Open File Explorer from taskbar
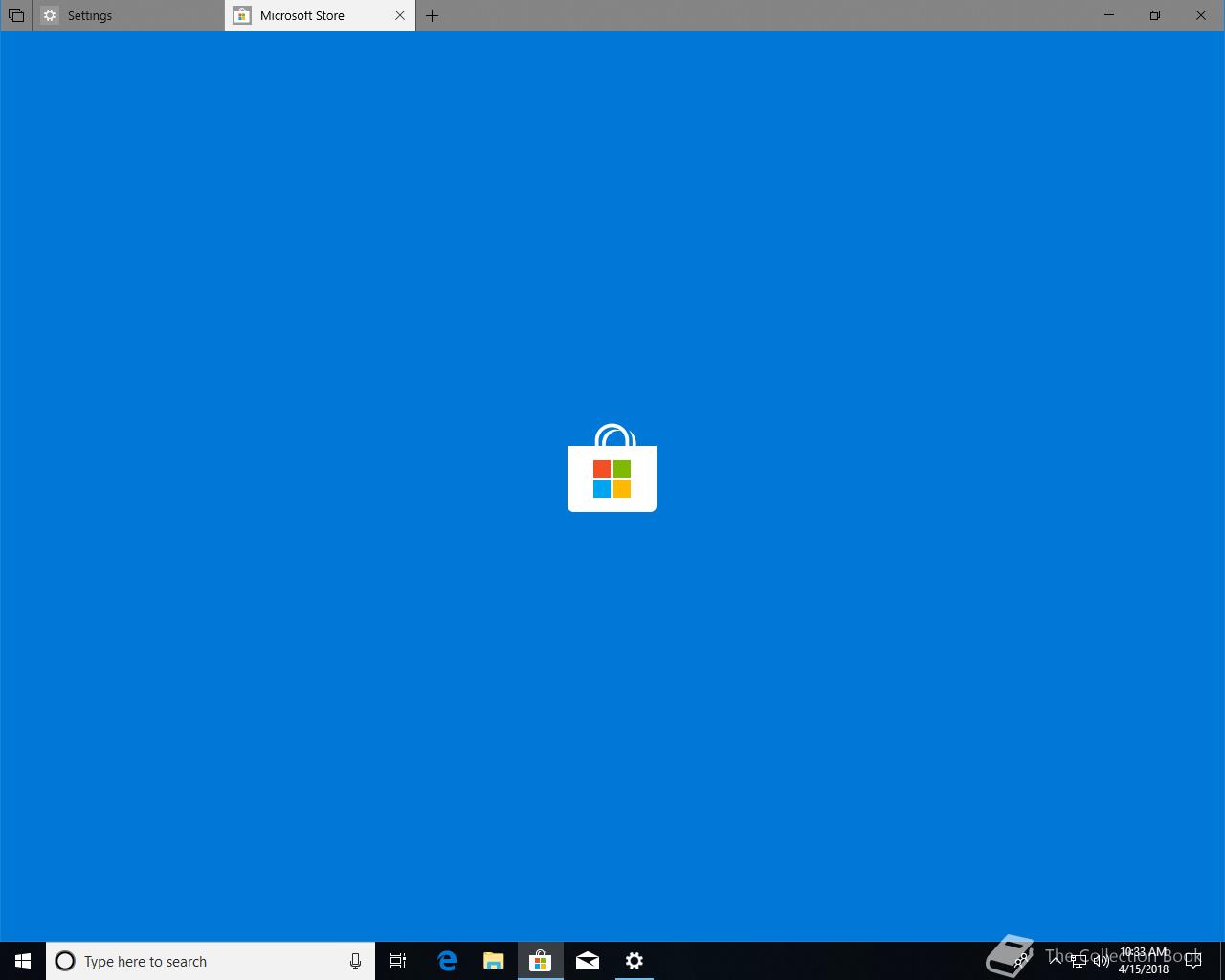 (x=494, y=961)
